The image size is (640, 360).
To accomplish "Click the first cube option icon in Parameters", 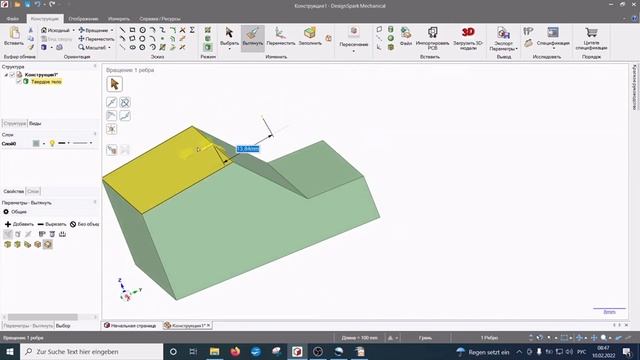I will coord(7,244).
